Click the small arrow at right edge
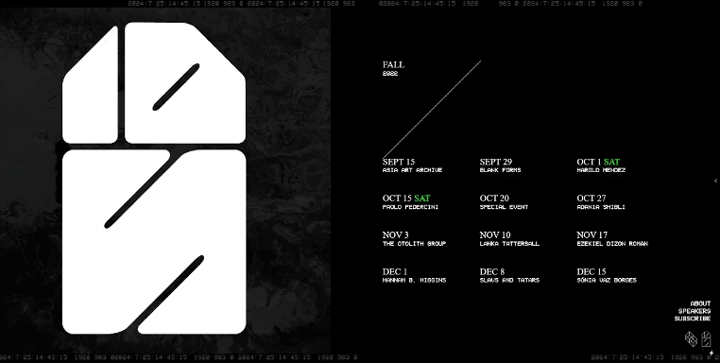The height and width of the screenshot is (363, 720). click(715, 181)
